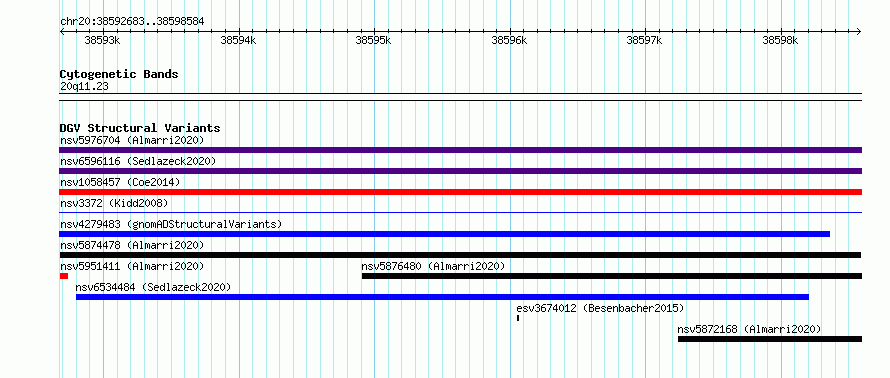Click the red nsv1058457 (Coe2014) bar
The image size is (890, 378).
pos(460,192)
